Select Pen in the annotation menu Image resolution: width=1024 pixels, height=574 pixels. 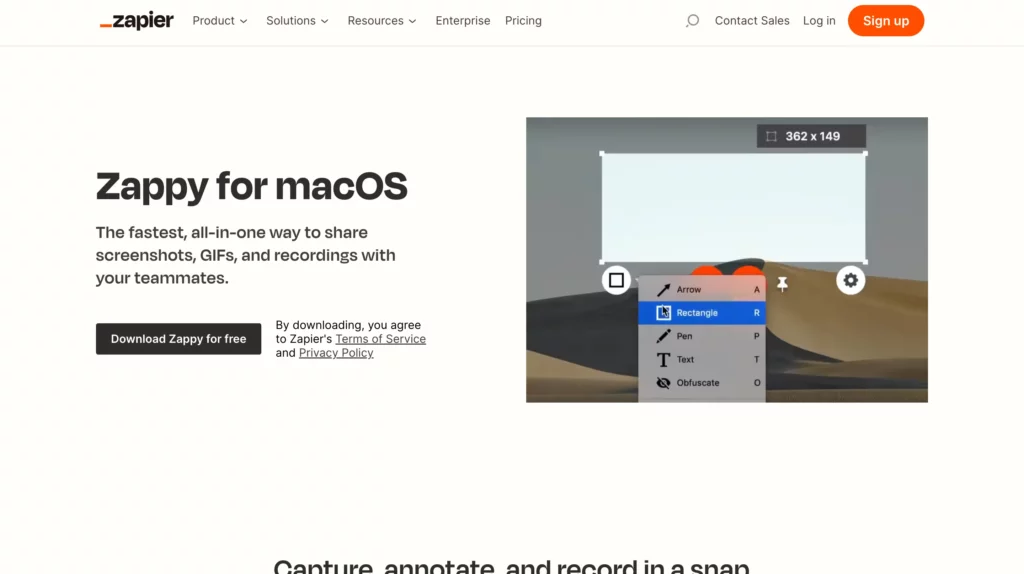(x=701, y=336)
